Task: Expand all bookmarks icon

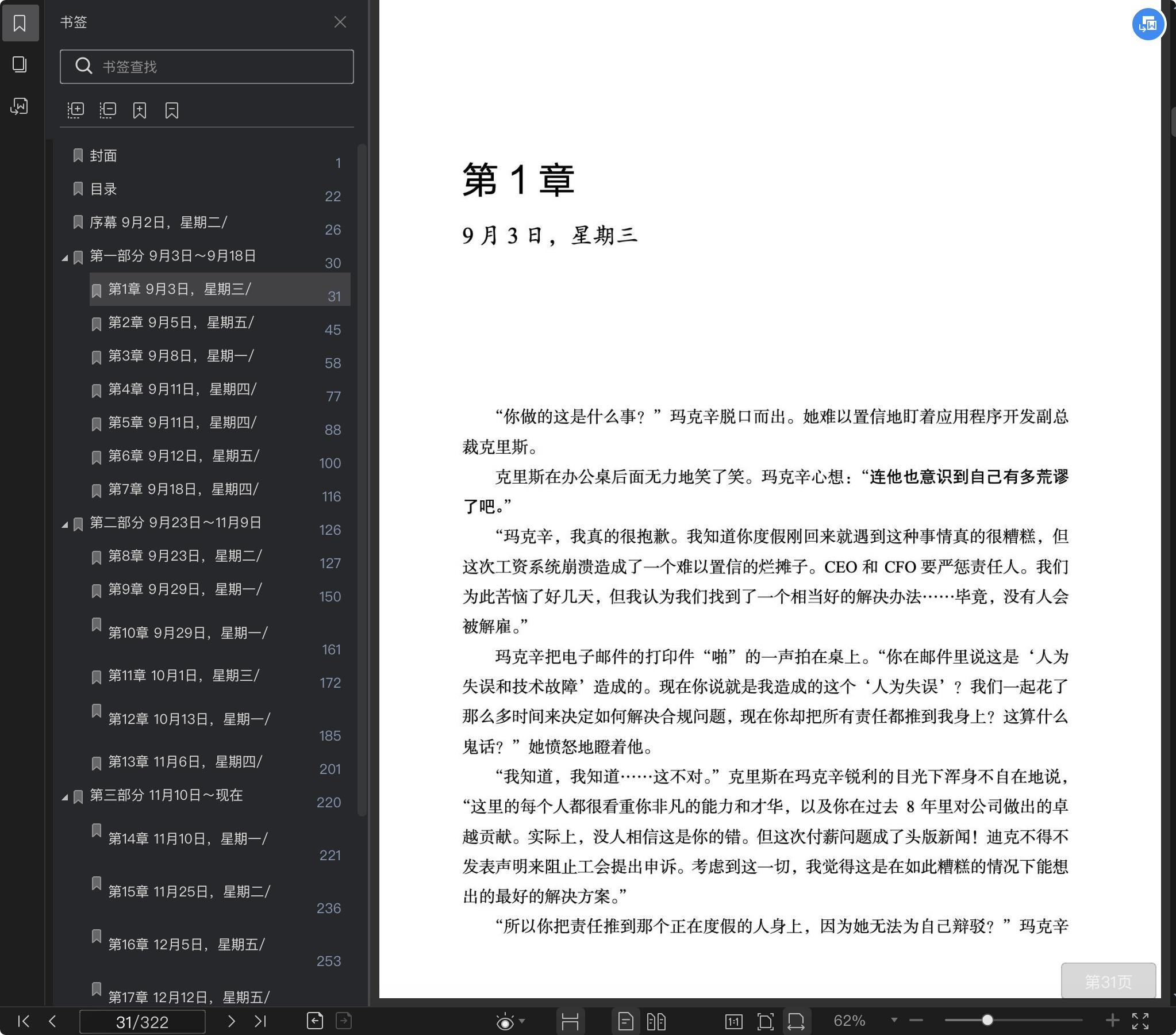Action: coord(75,110)
